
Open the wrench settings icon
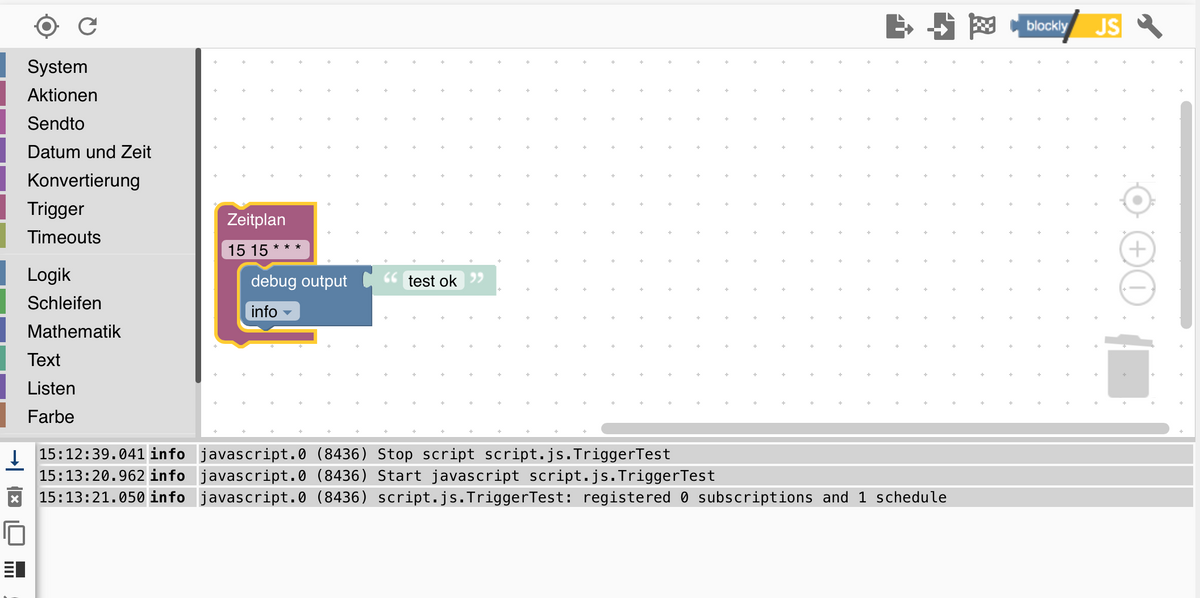(1149, 26)
